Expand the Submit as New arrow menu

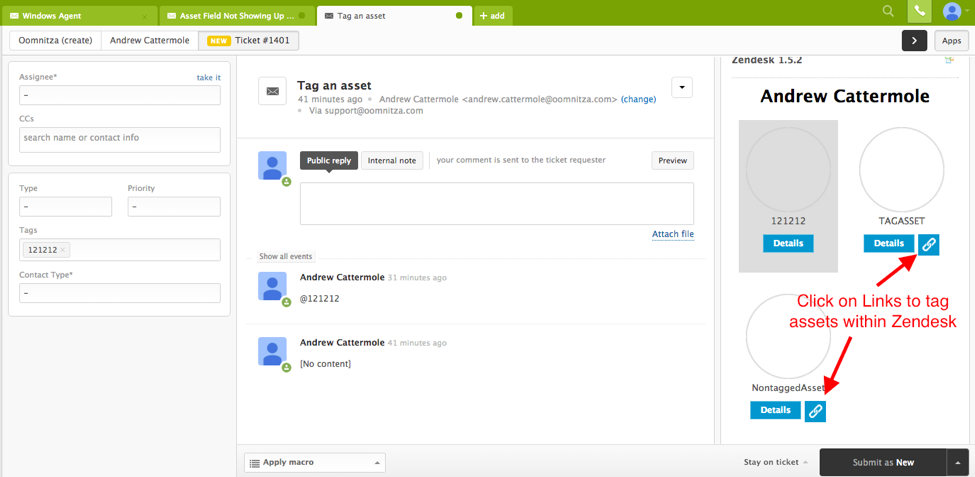click(958, 462)
